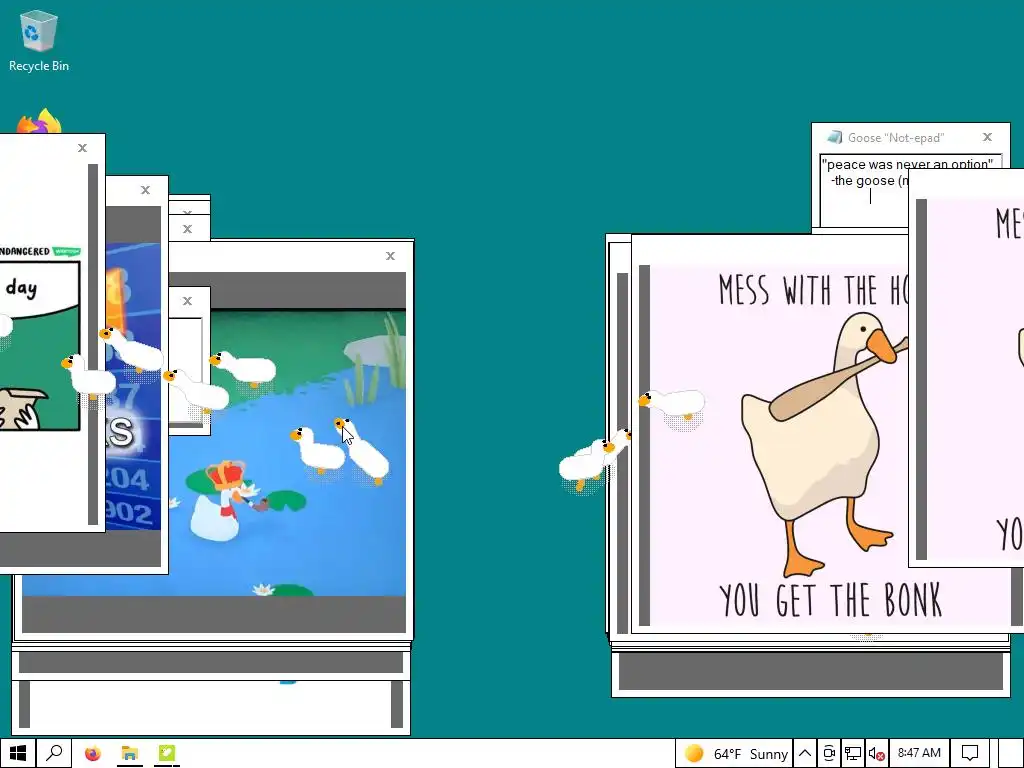Screen dimensions: 1024x768
Task: Open the Action Center notifications icon
Action: 970,754
